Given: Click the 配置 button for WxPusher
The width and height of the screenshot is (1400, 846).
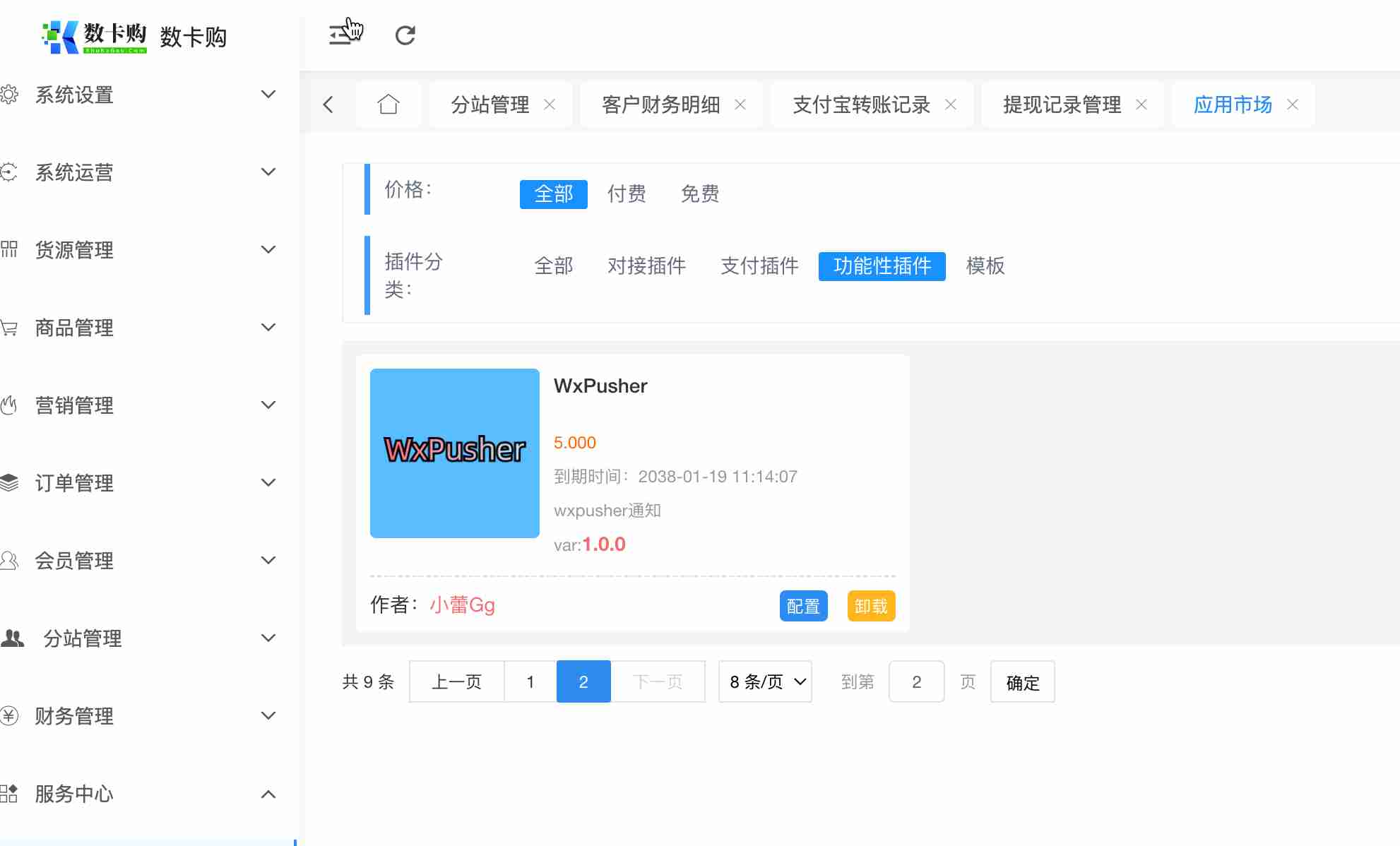Looking at the screenshot, I should coord(803,606).
